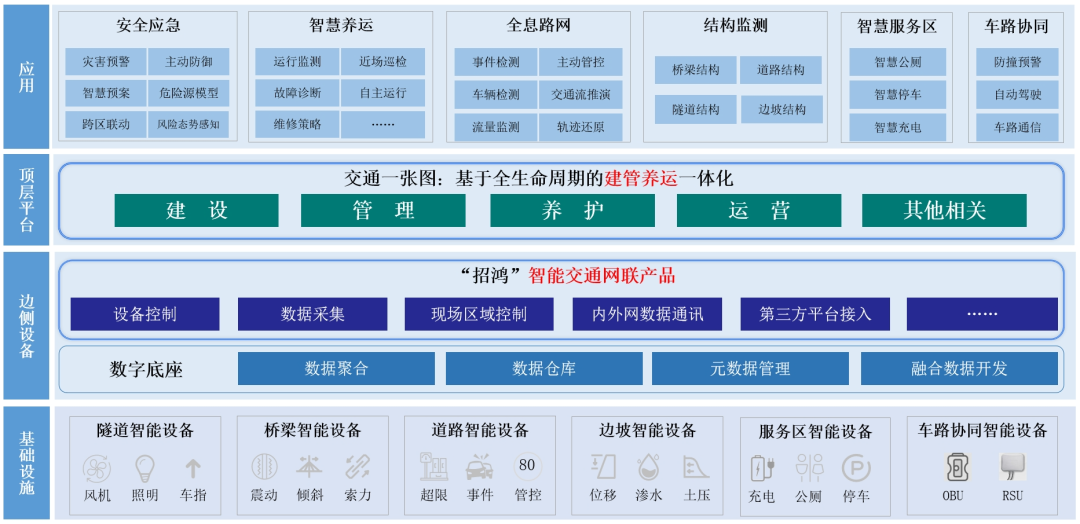Image resolution: width=1080 pixels, height=524 pixels.
Task: Click the 管控 speed limit 80 icon
Action: [527, 466]
